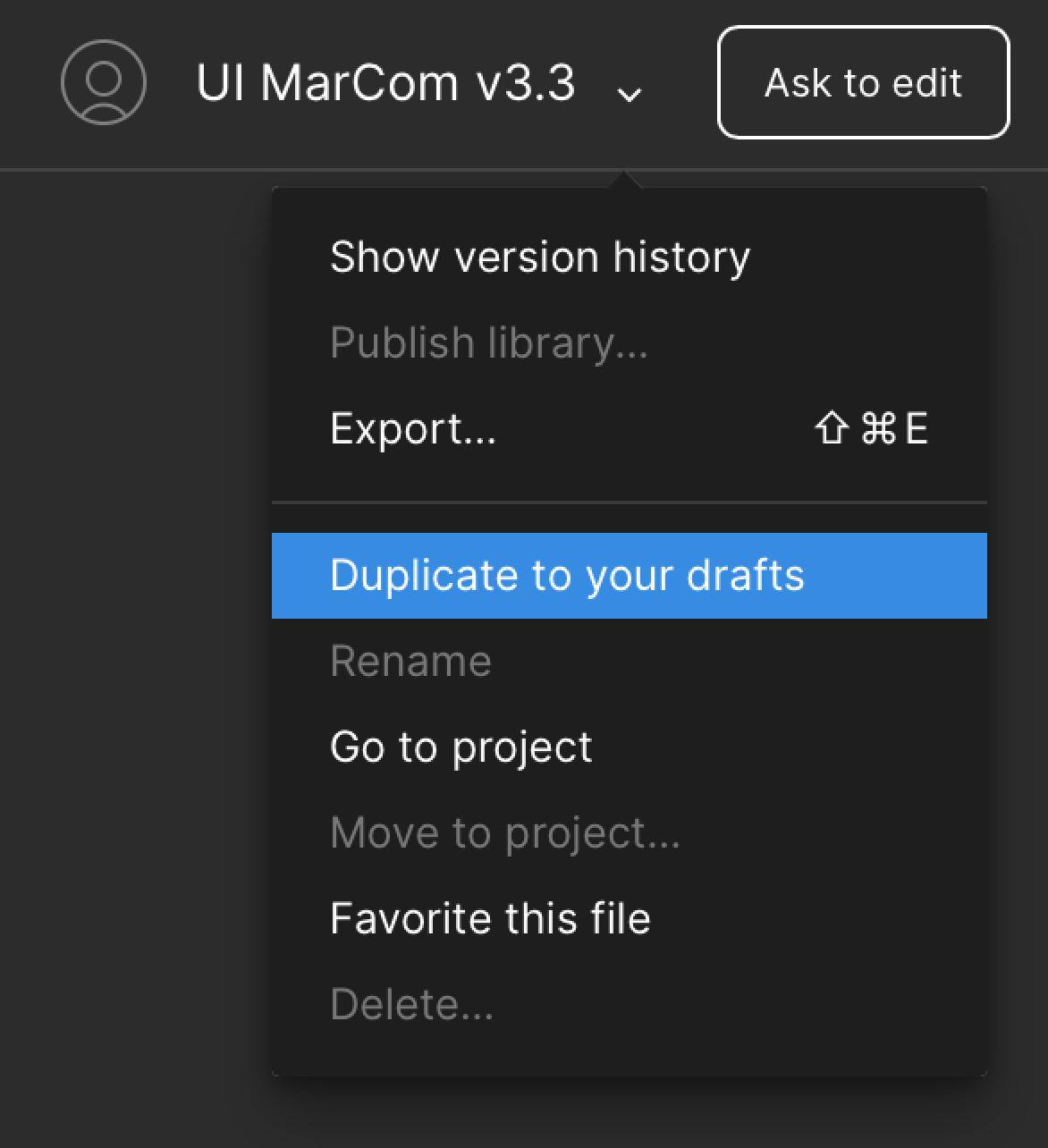Choose "Go to project"

461,747
